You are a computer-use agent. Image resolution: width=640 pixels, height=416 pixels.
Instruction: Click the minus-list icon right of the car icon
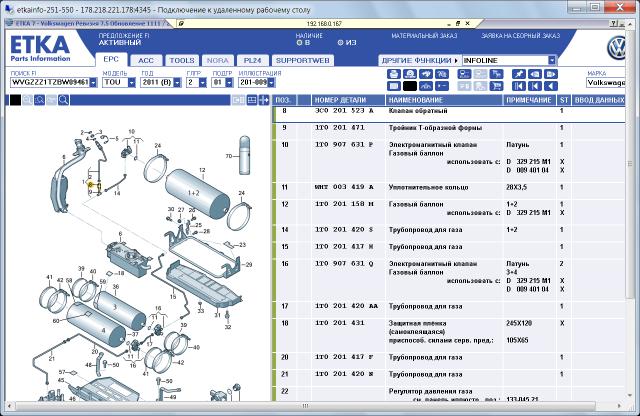click(442, 86)
